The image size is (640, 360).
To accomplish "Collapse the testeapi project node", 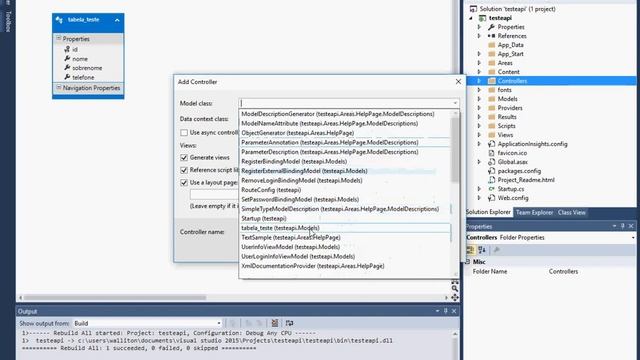I will 471,18.
